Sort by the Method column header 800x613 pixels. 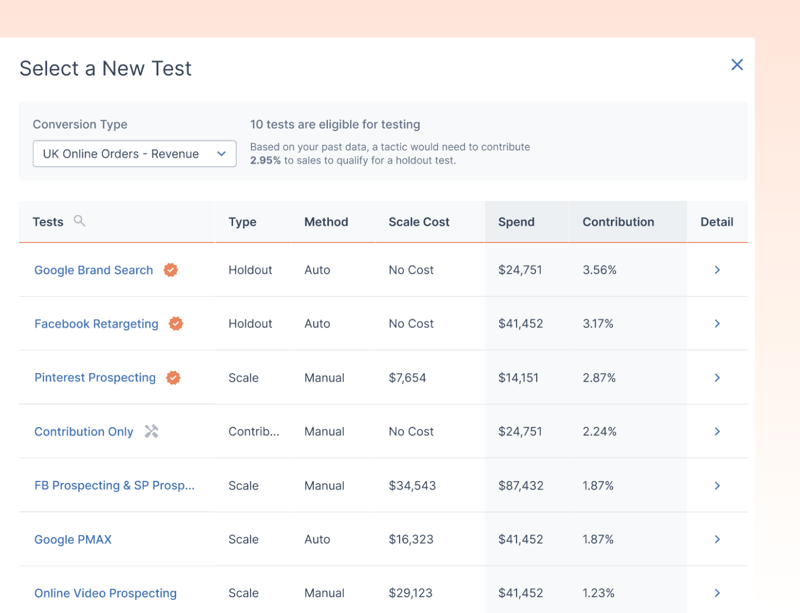pos(326,222)
